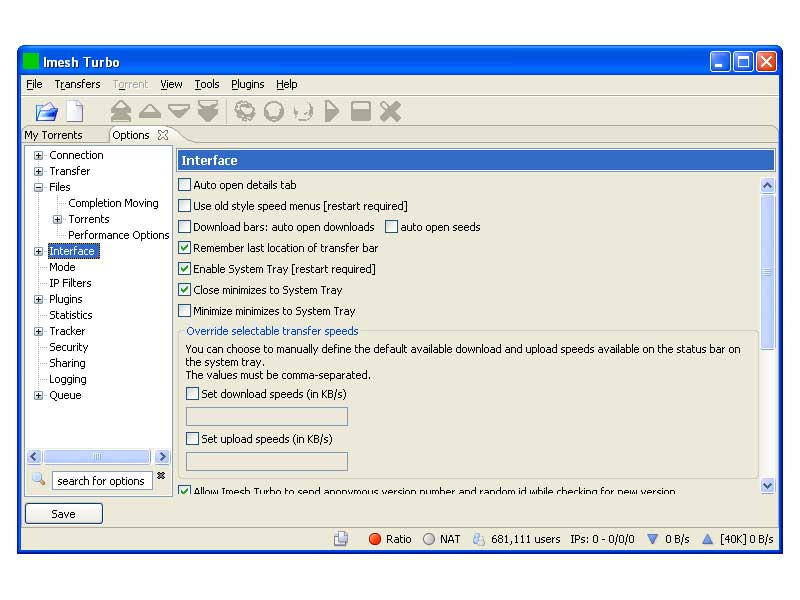The image size is (800, 600).
Task: Click the red Ratio status indicator
Action: [x=376, y=539]
